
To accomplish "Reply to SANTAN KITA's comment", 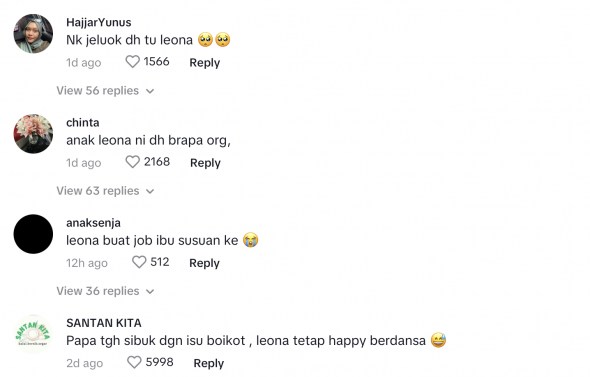I will point(209,363).
